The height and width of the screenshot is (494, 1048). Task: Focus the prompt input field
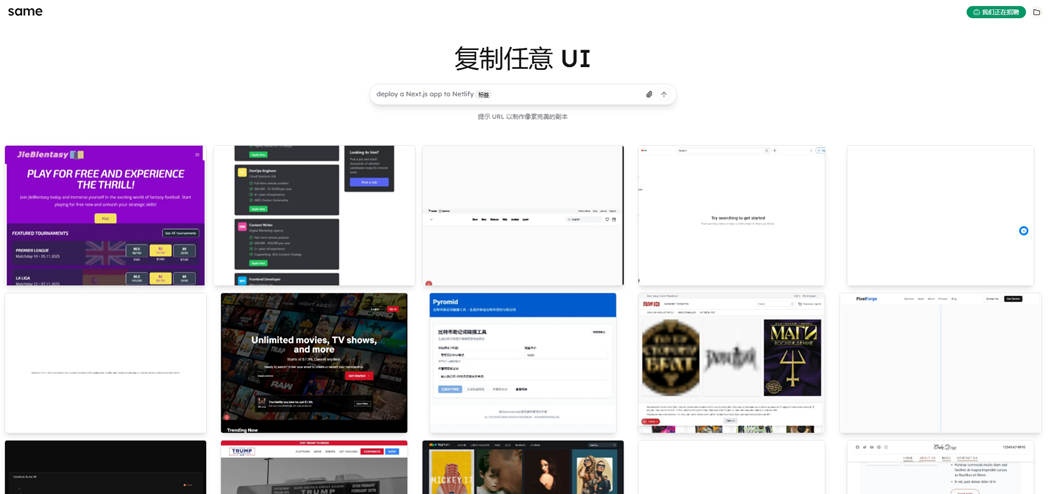(523, 94)
